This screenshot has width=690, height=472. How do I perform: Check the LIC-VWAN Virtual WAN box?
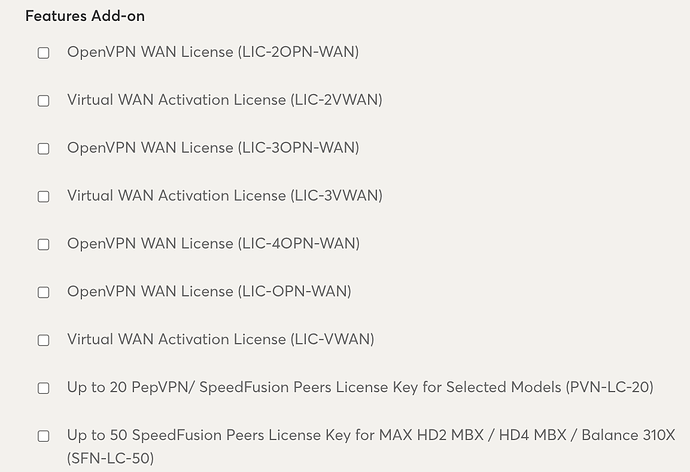click(44, 341)
